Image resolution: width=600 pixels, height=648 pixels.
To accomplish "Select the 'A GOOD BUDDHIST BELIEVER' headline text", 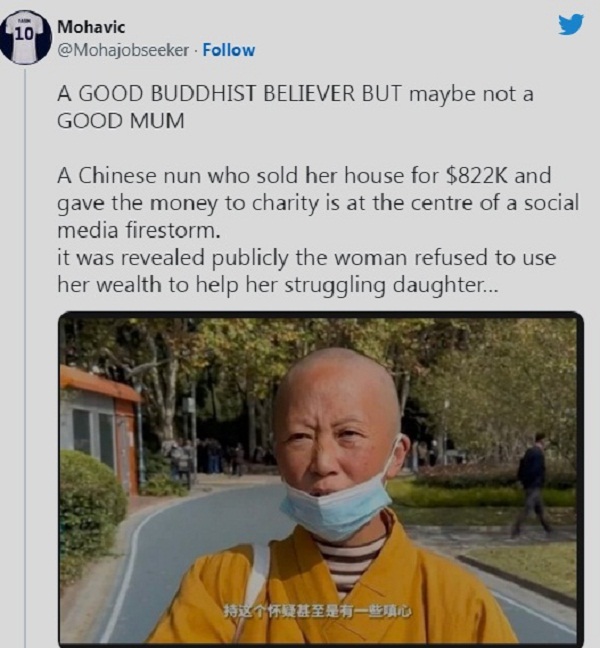I will [206, 94].
